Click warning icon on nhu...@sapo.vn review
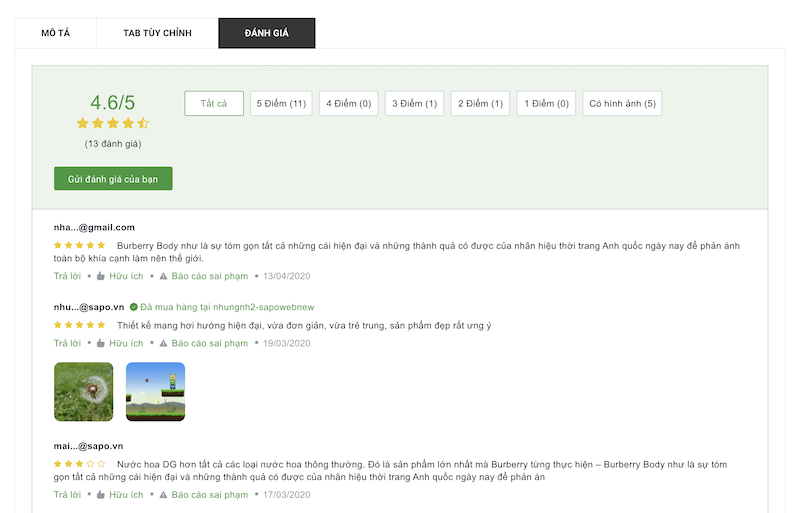The width and height of the screenshot is (800, 513). point(163,343)
